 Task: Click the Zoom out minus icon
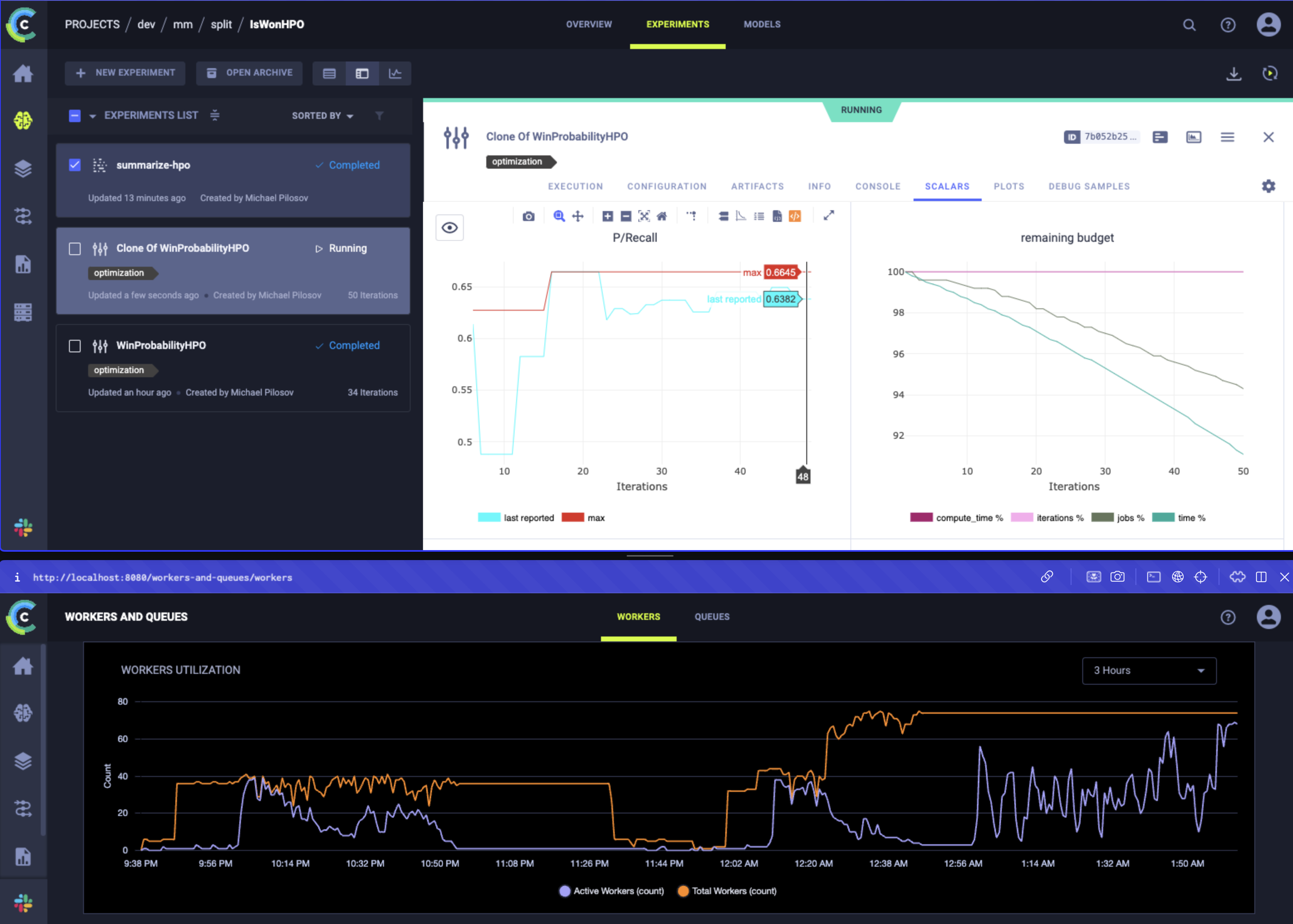pos(626,216)
